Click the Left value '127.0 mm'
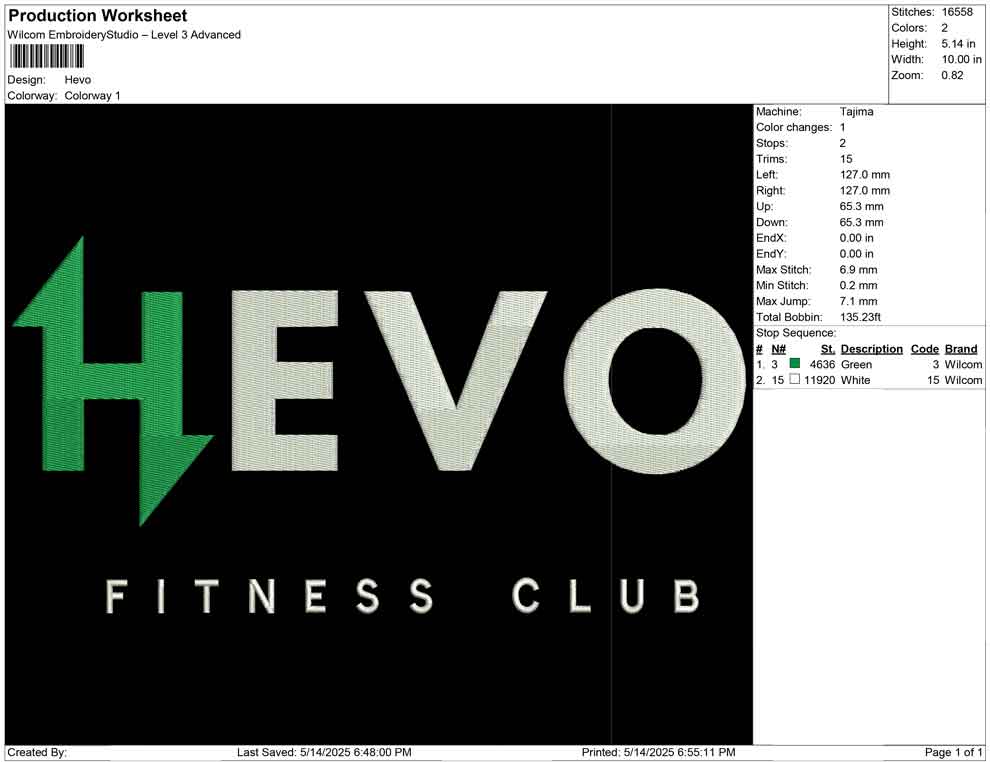The height and width of the screenshot is (762, 990). 865,175
